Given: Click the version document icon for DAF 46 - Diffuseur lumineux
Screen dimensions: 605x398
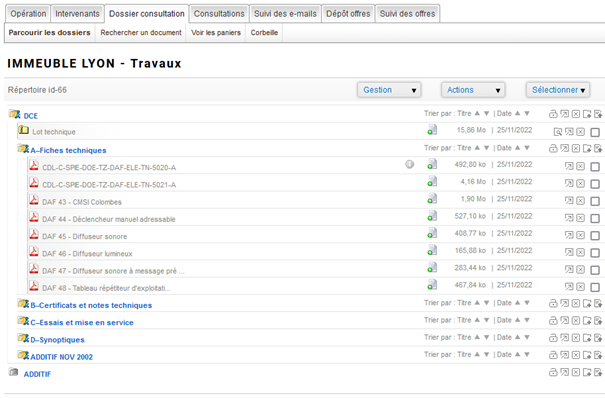Looking at the screenshot, I should 432,251.
